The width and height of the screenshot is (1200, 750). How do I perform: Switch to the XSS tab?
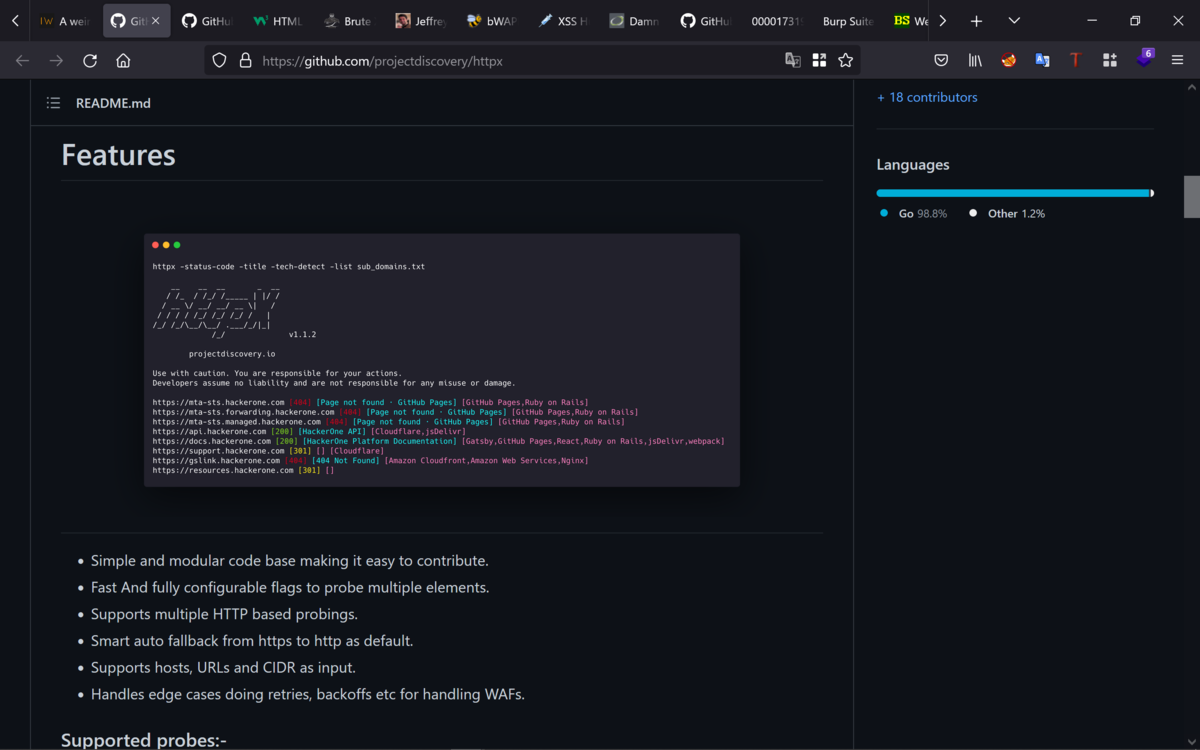(x=562, y=21)
